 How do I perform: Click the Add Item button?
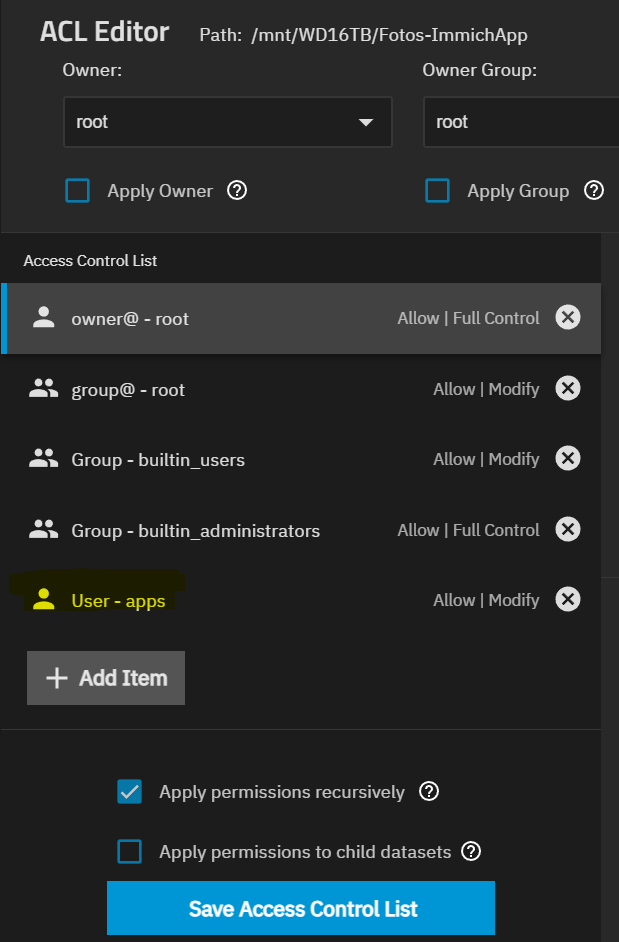[106, 678]
